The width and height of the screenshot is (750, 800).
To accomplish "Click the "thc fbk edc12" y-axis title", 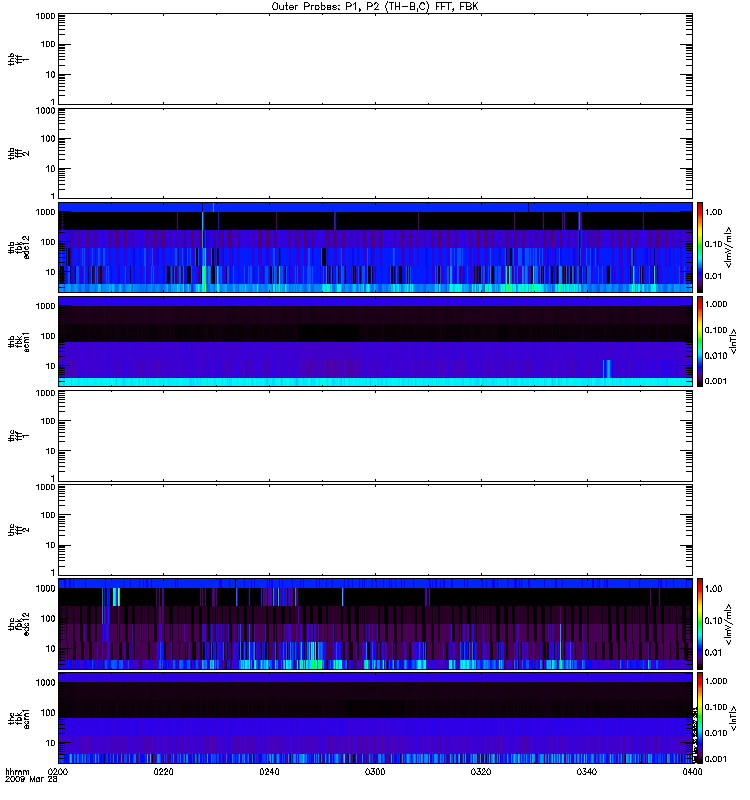I will [19, 624].
